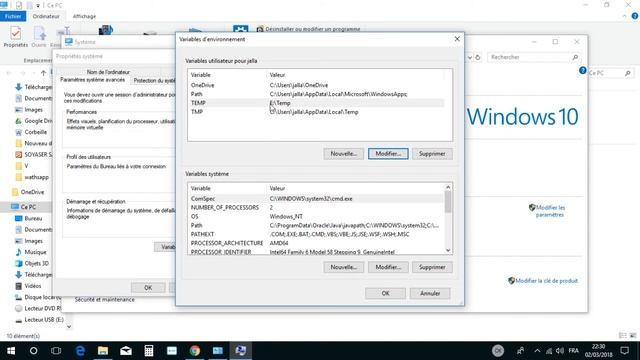Open Calculator from taskbar

tap(149, 351)
